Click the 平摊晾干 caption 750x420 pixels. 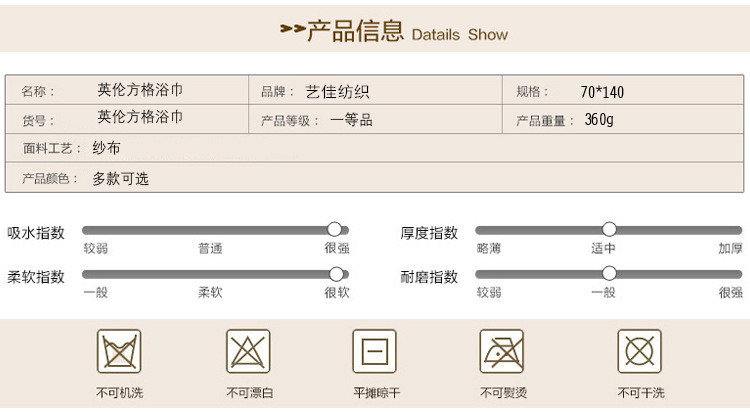[376, 393]
